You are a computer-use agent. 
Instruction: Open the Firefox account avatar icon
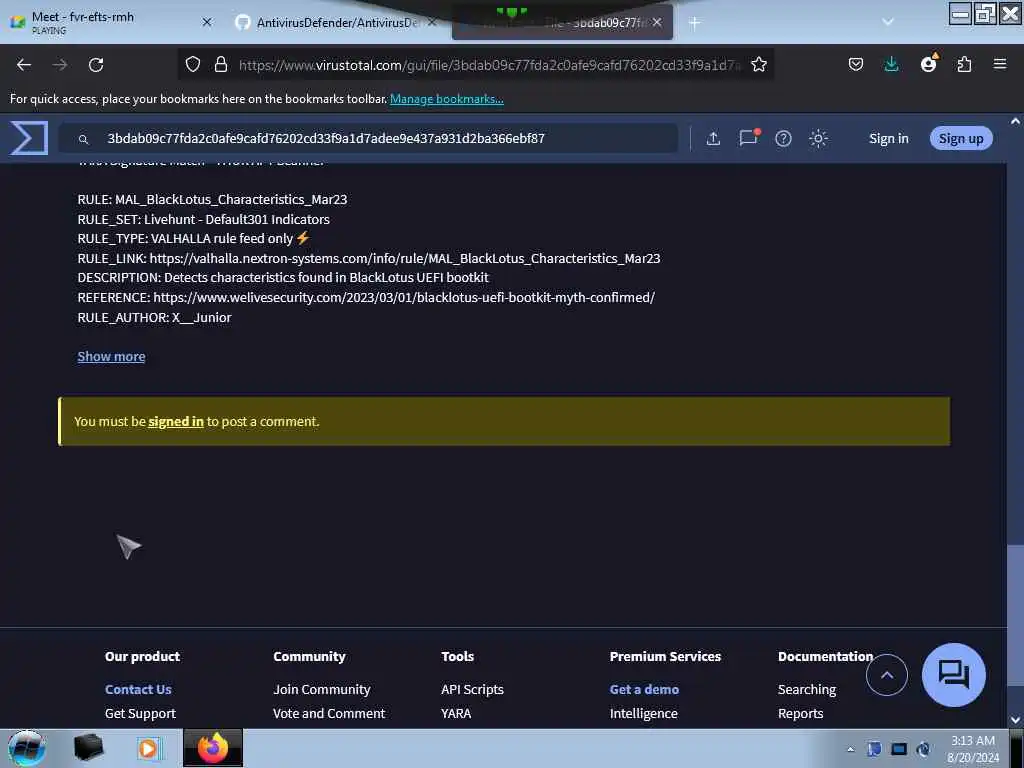point(928,64)
